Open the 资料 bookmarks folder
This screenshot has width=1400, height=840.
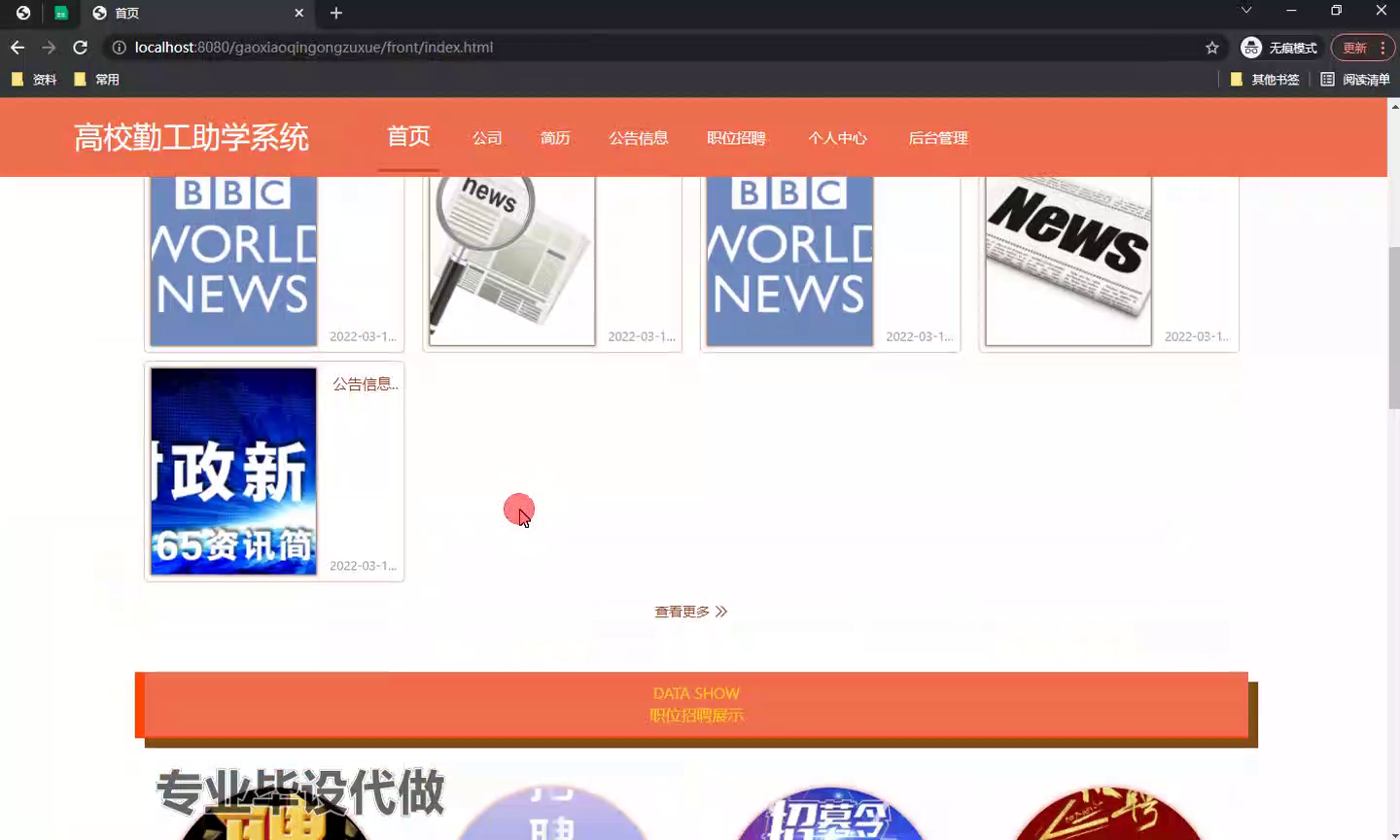pos(33,80)
